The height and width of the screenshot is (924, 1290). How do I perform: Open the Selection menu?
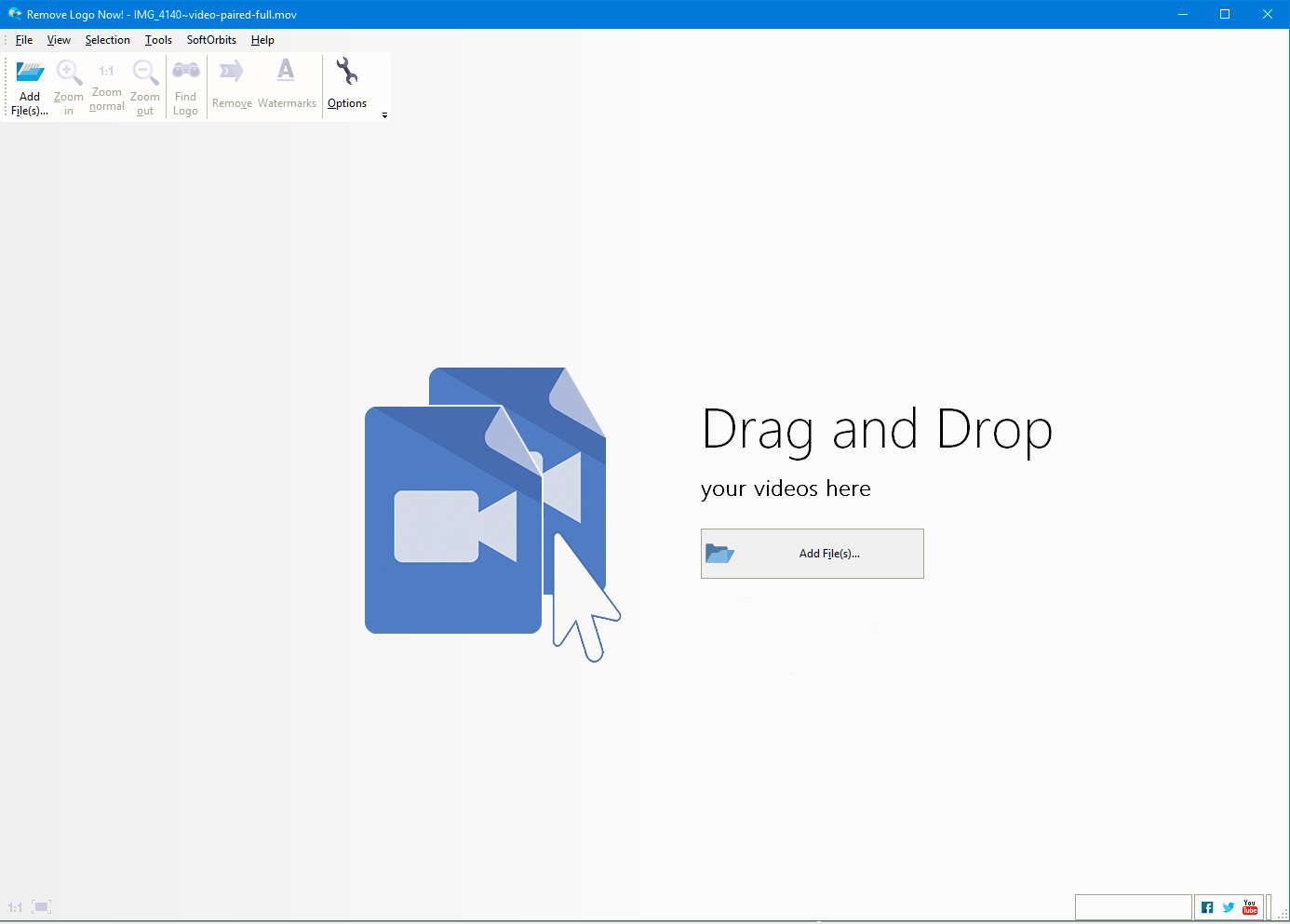[x=107, y=40]
